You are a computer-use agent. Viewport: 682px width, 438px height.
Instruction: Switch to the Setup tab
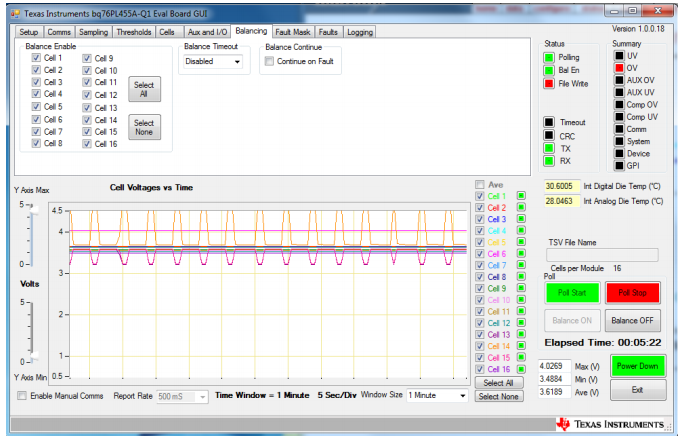click(29, 32)
